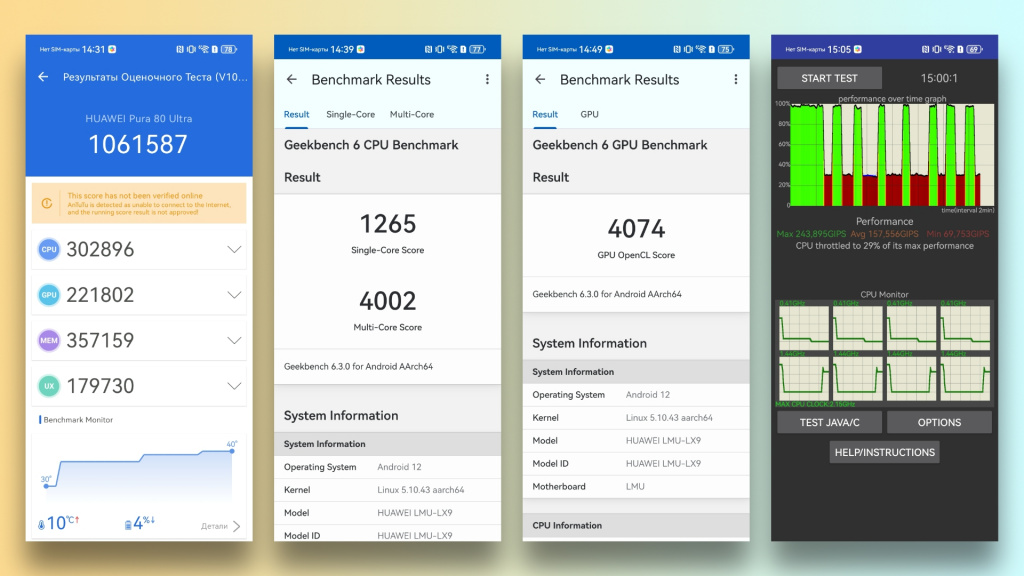Screen dimensions: 1024x576
Task: Tap 15:00:1 timer readout
Action: pyautogui.click(x=939, y=78)
